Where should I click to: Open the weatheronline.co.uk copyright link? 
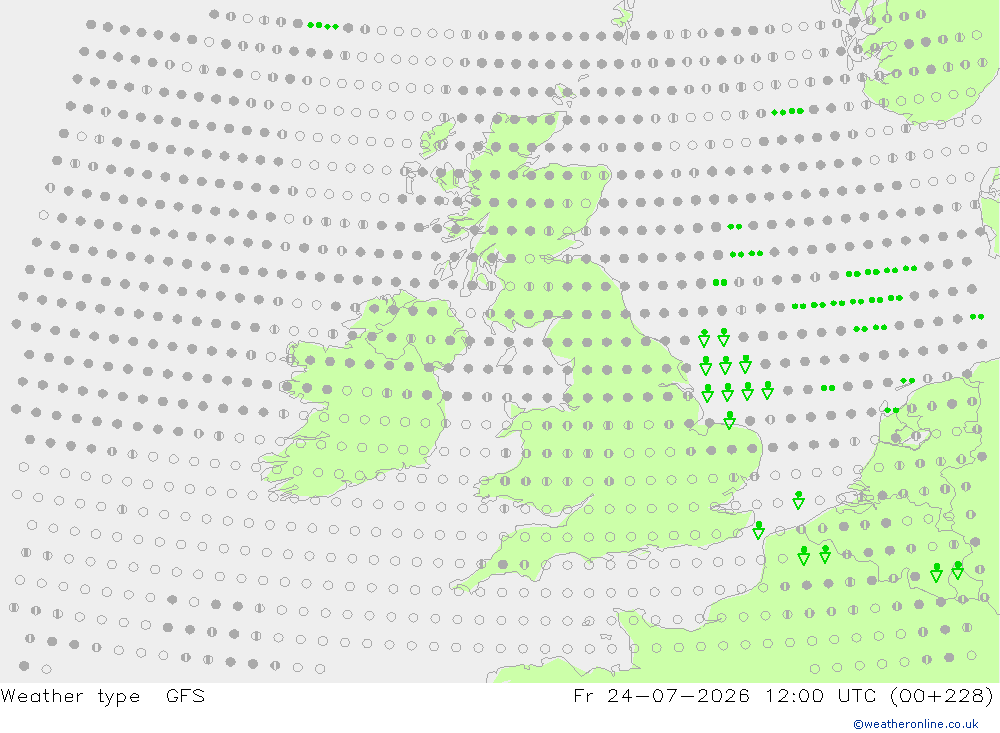pos(916,724)
